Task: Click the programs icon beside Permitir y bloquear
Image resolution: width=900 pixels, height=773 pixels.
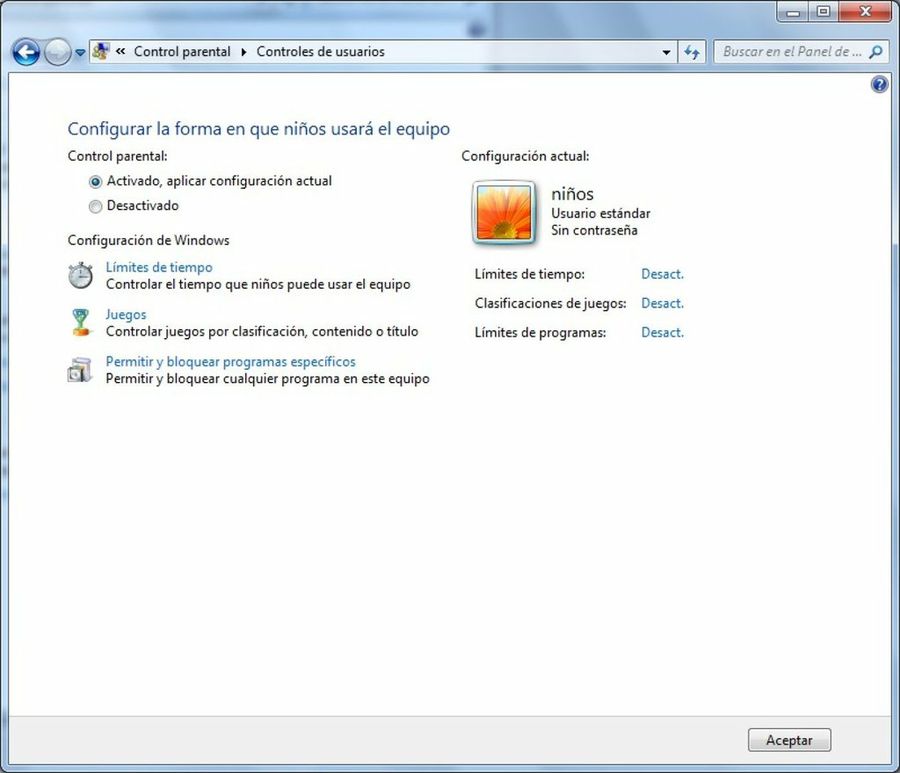Action: (80, 370)
